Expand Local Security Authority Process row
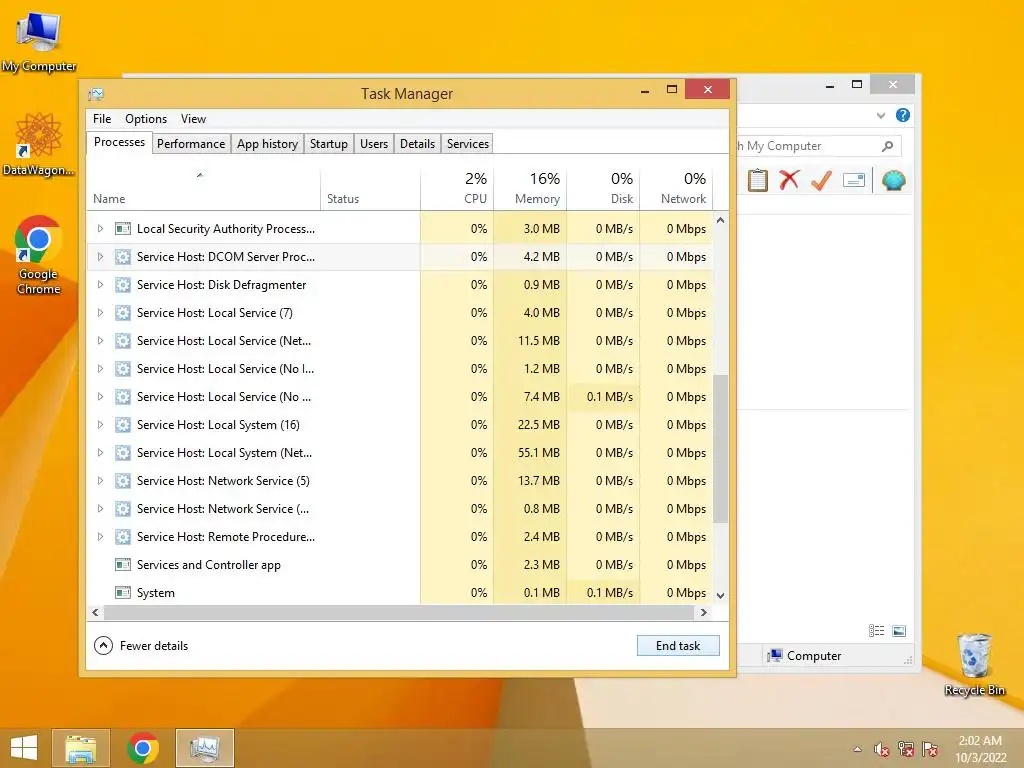 (x=100, y=229)
